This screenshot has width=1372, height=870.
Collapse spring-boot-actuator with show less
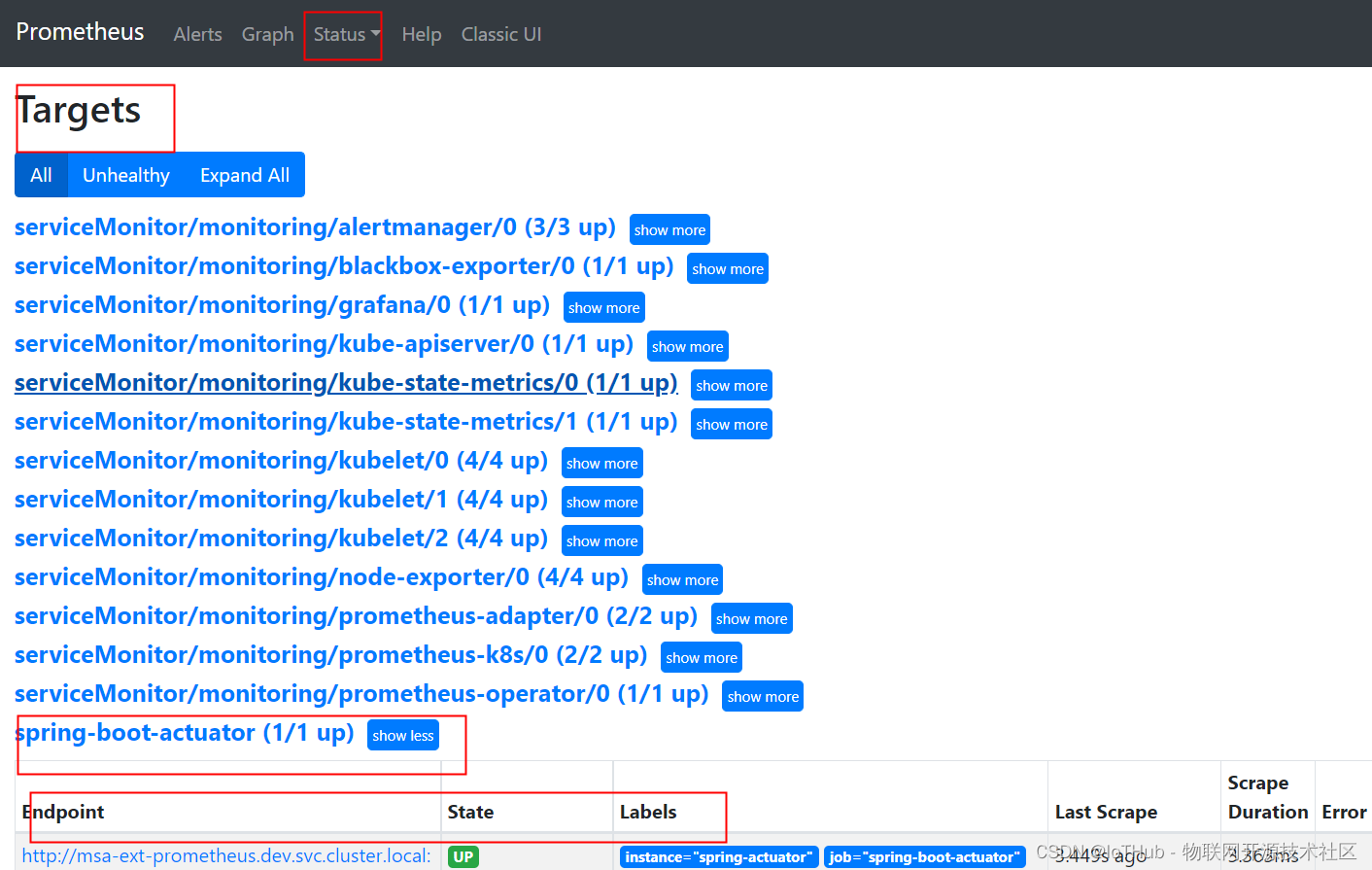[x=403, y=735]
